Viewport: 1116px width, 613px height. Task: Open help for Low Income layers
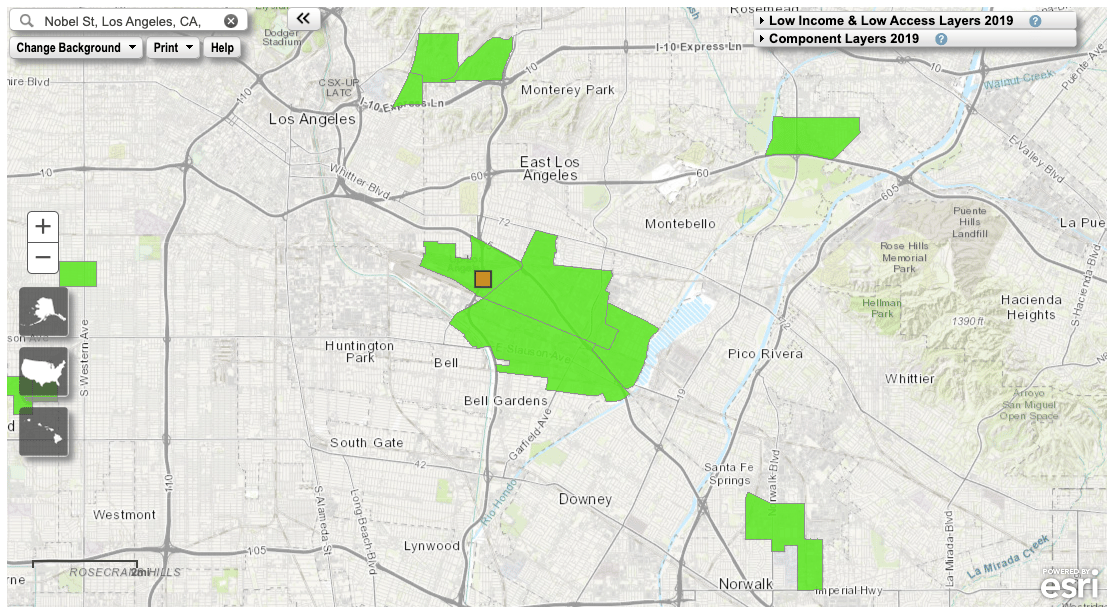click(1035, 21)
